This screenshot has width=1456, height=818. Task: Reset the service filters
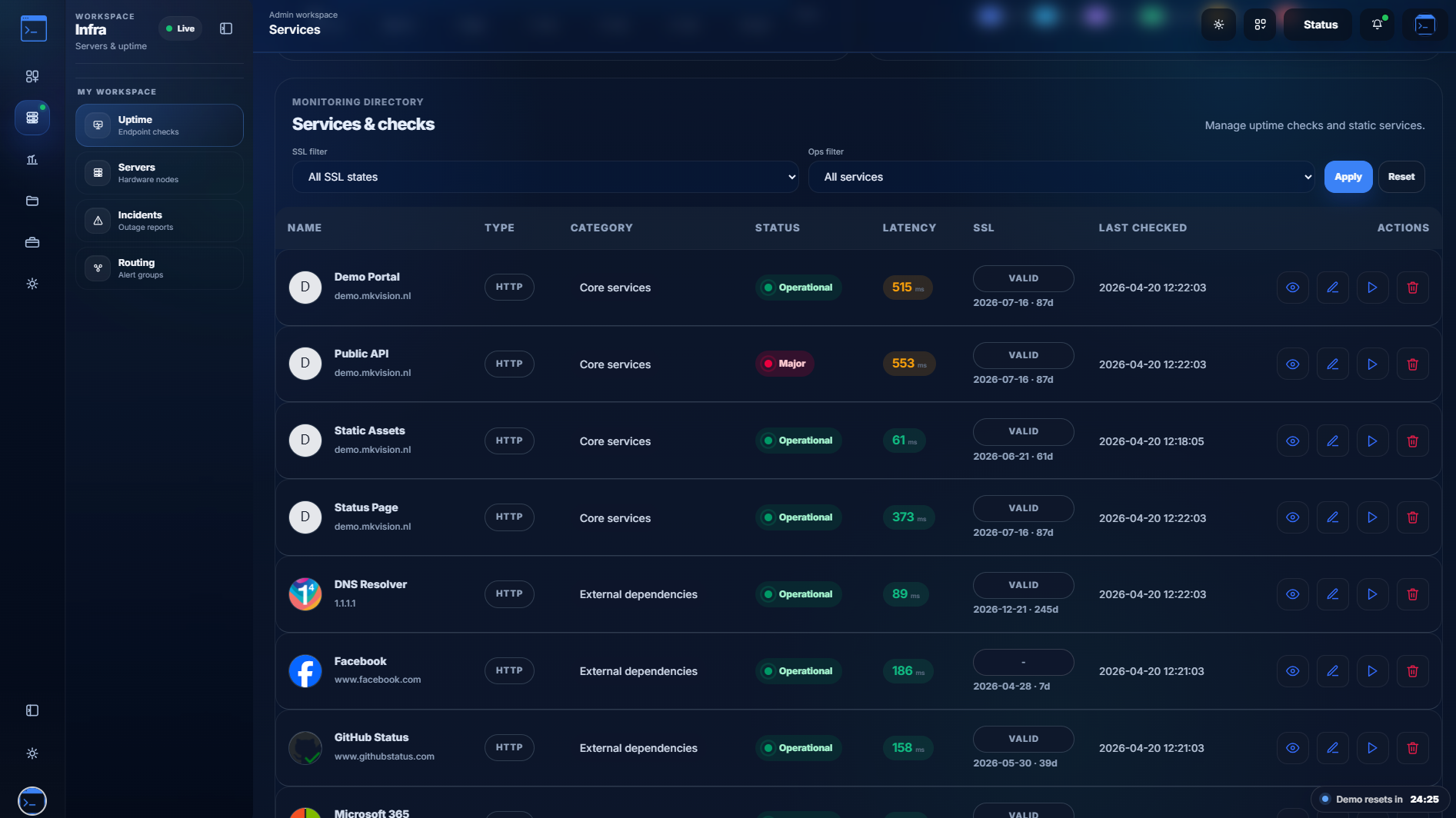[x=1401, y=177]
